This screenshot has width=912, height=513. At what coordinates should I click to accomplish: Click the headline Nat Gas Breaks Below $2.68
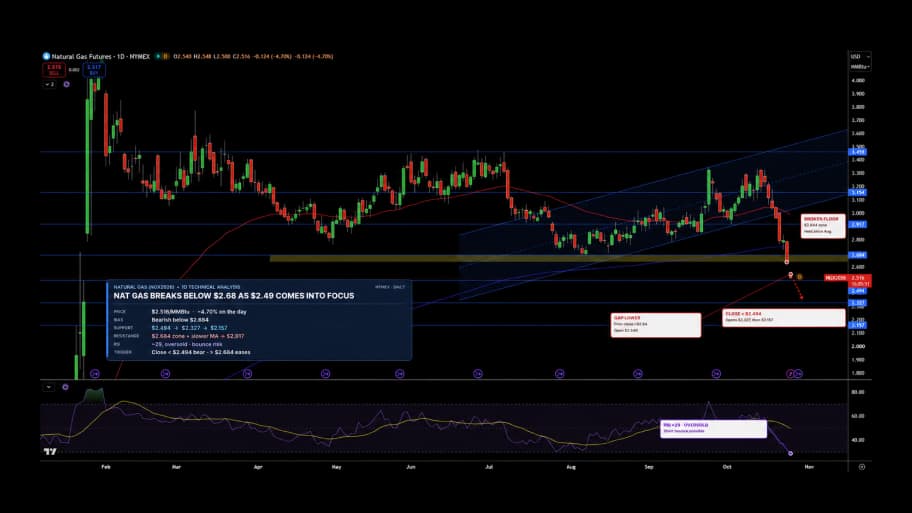[234, 295]
